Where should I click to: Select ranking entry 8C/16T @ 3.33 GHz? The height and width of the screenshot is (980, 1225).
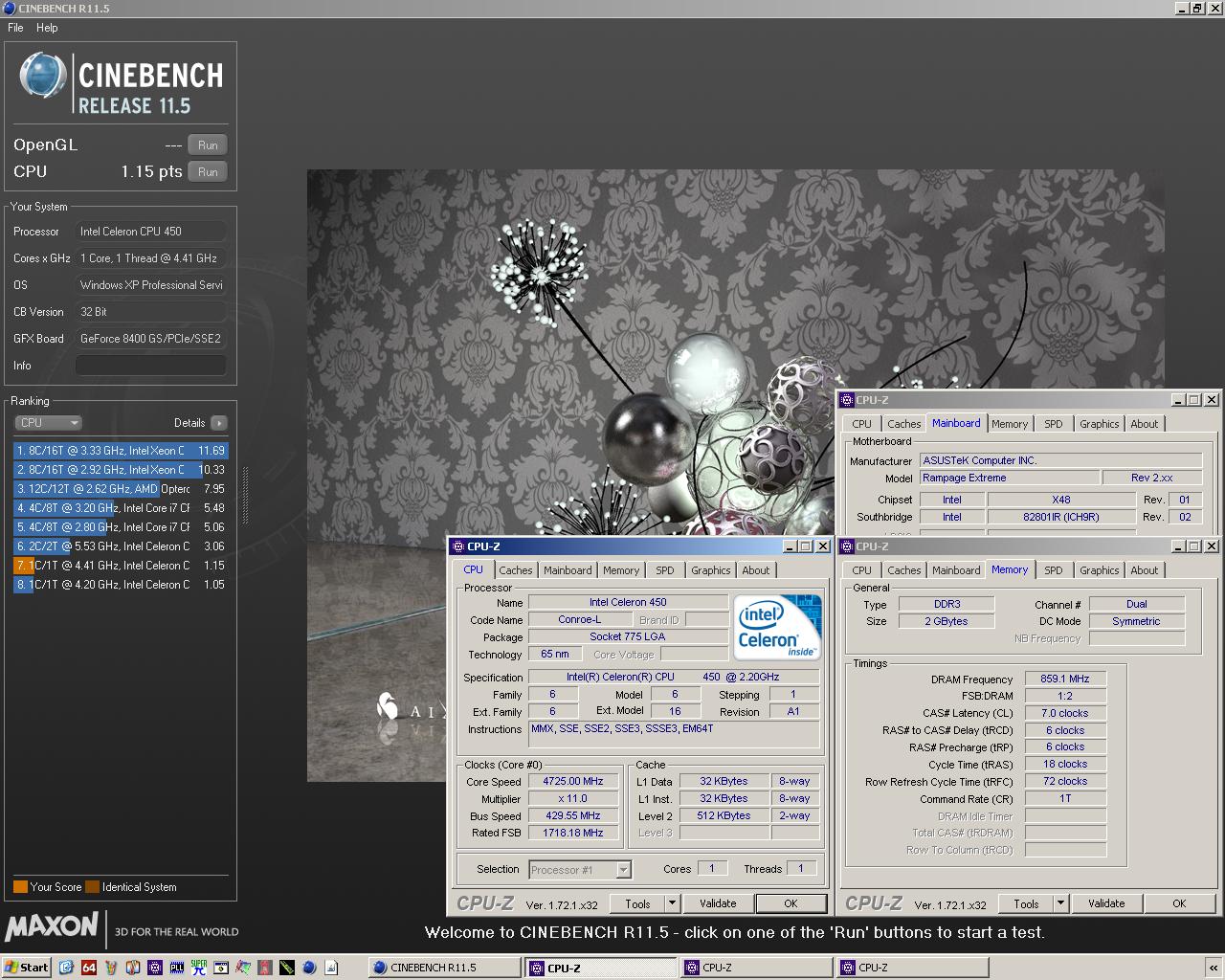[x=121, y=450]
